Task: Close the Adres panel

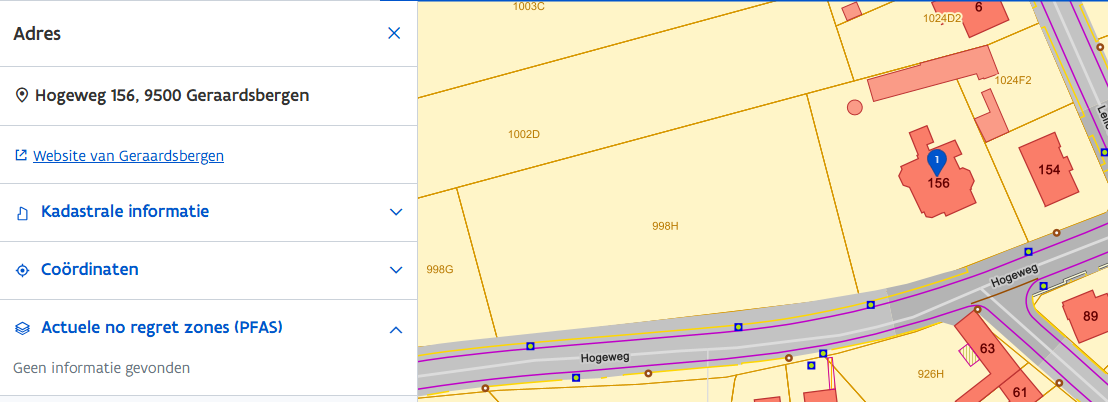Action: 394,33
